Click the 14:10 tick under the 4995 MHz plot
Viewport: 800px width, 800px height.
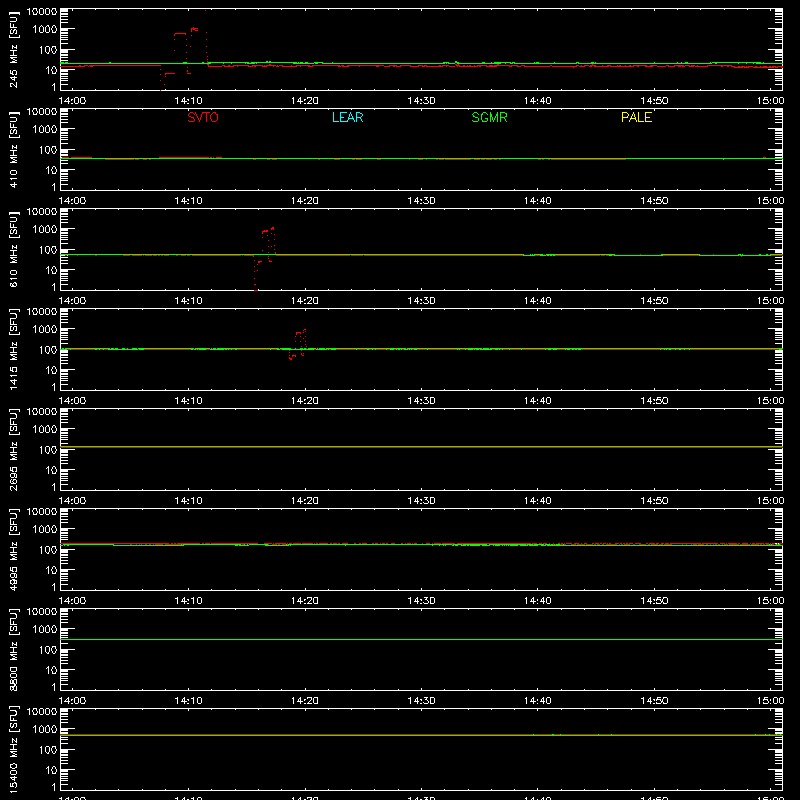click(x=188, y=601)
